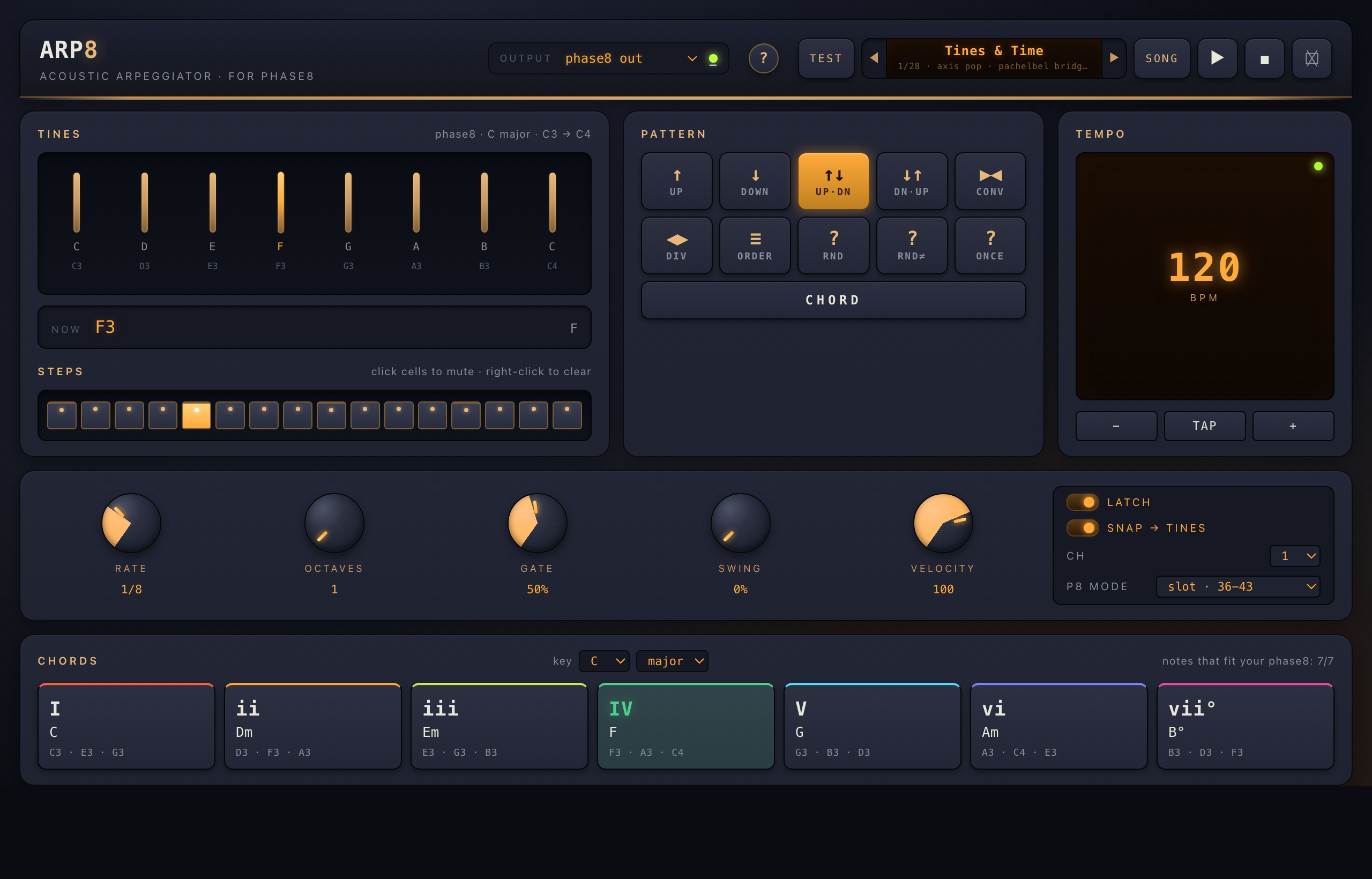The width and height of the screenshot is (1372, 879).
Task: Select the IV chord F card
Action: click(685, 726)
